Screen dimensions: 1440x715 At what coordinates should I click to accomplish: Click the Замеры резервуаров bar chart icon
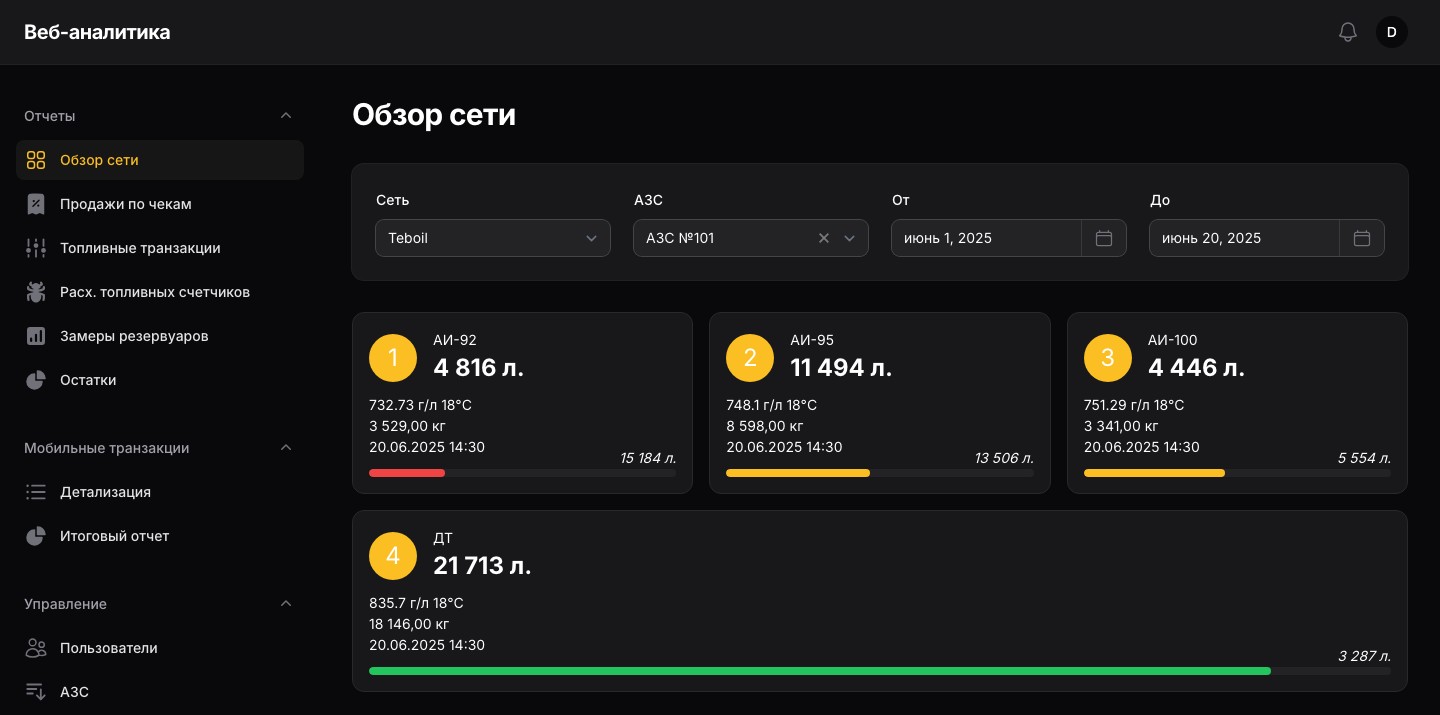click(x=36, y=336)
